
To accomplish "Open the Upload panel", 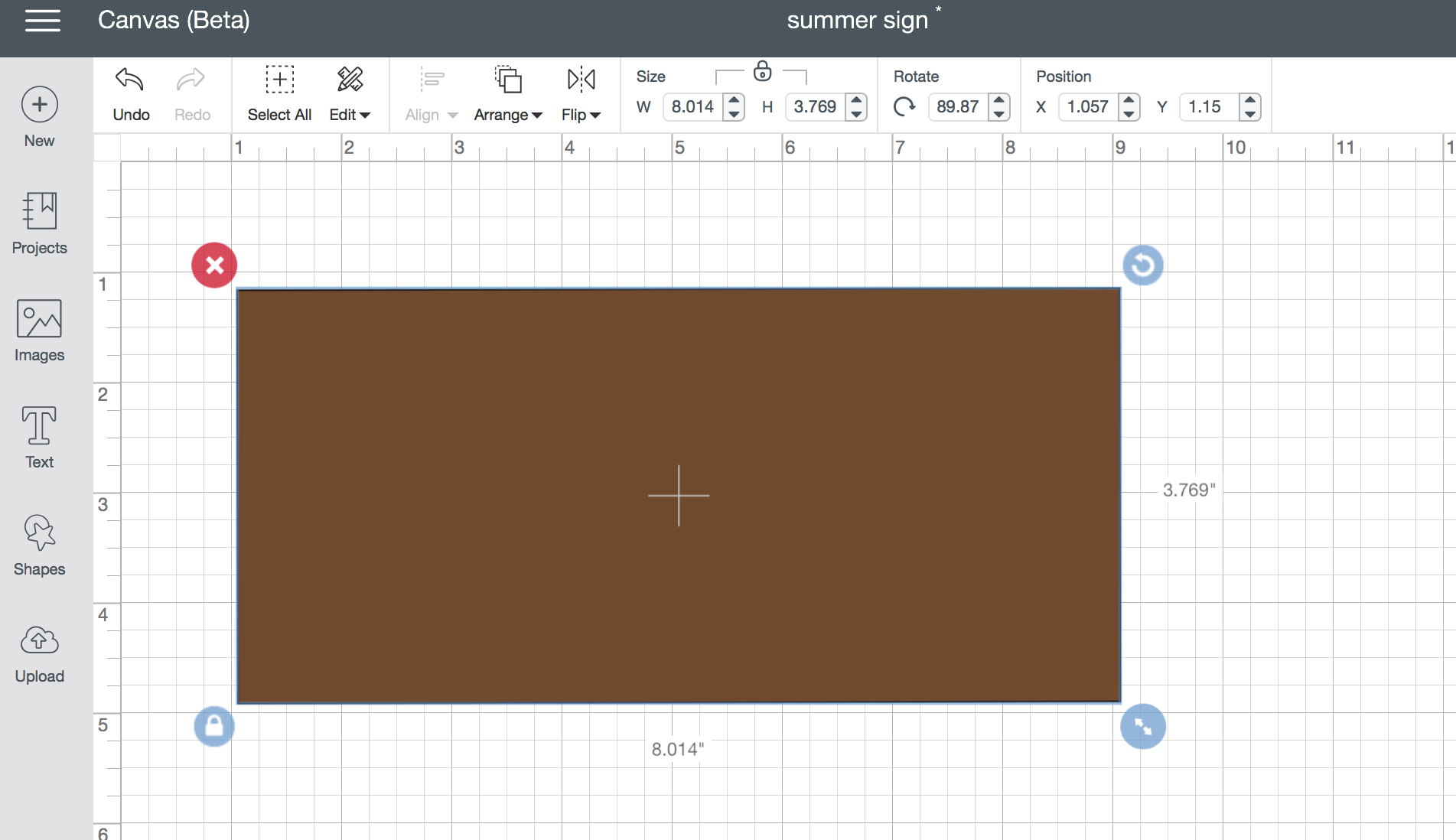I will tap(39, 654).
